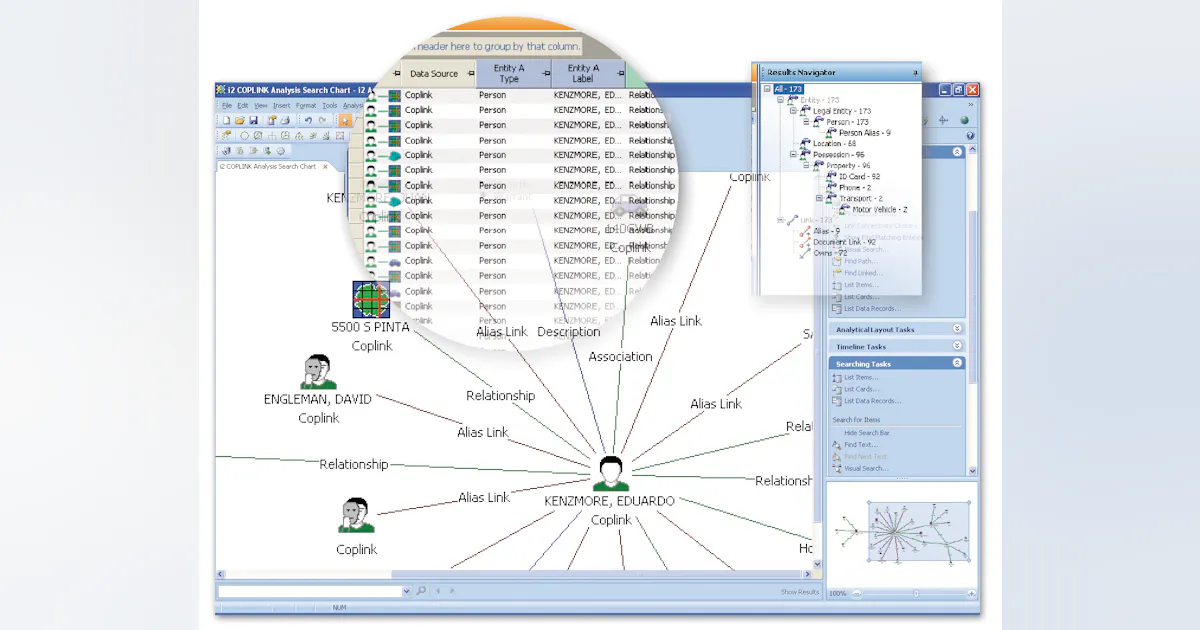Select Document Link - 92 in Results Navigator
This screenshot has width=1200, height=630.
[x=844, y=242]
